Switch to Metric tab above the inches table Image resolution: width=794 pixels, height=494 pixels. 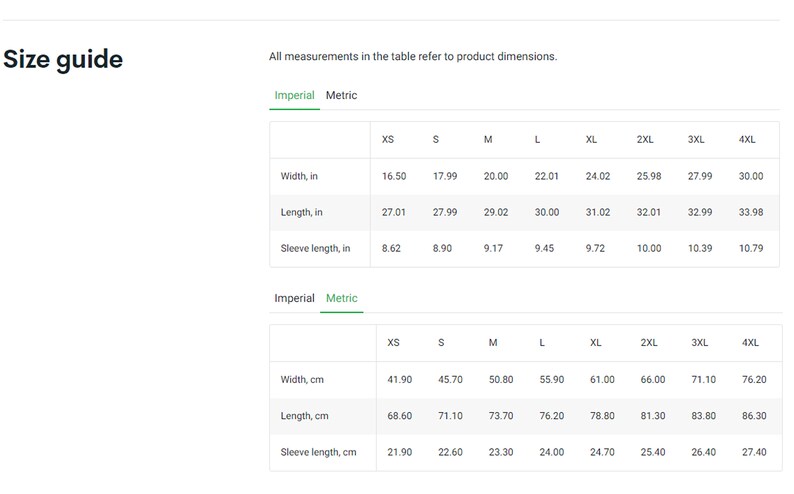[x=341, y=95]
